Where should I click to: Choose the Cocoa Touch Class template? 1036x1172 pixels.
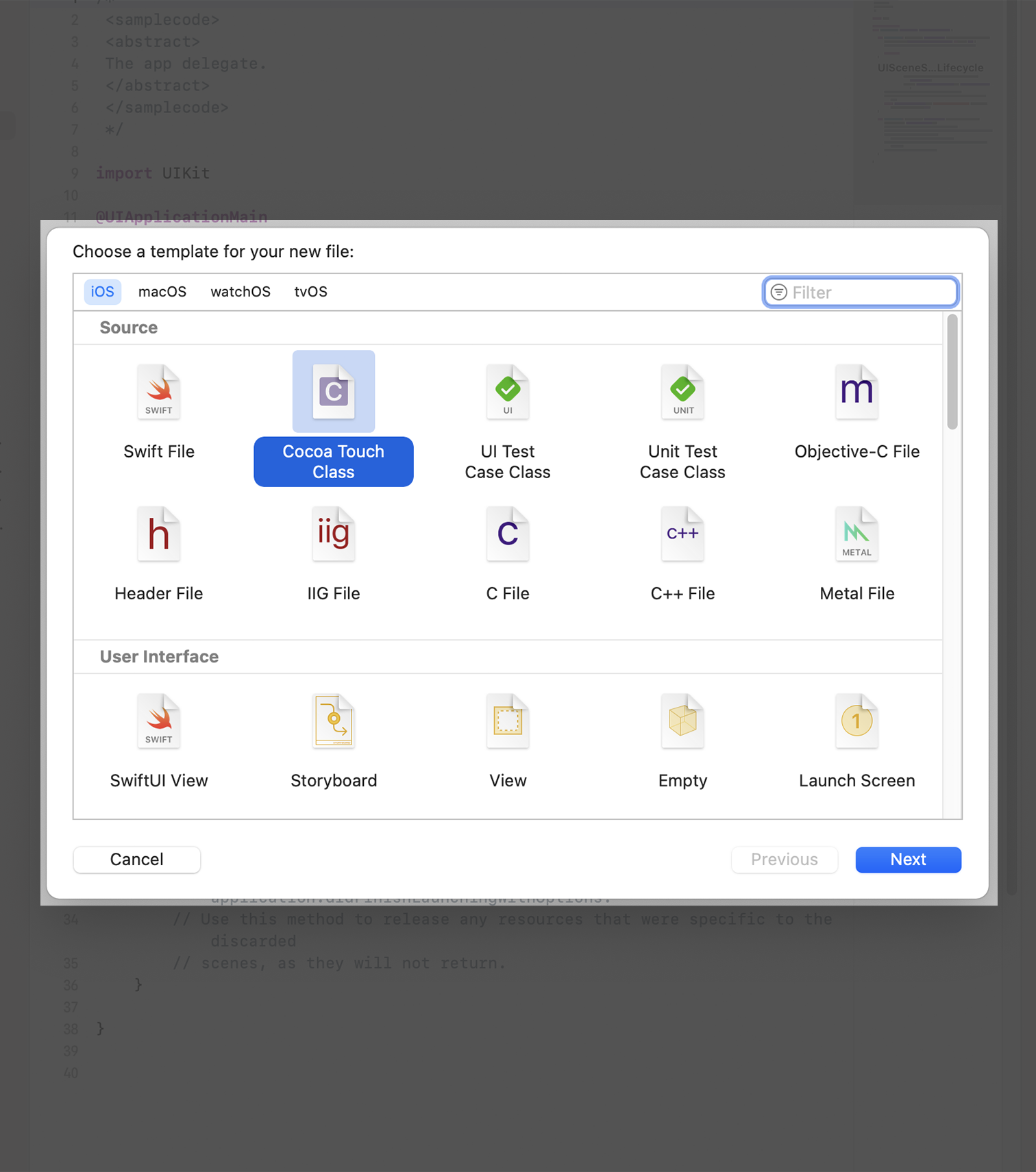pos(333,392)
